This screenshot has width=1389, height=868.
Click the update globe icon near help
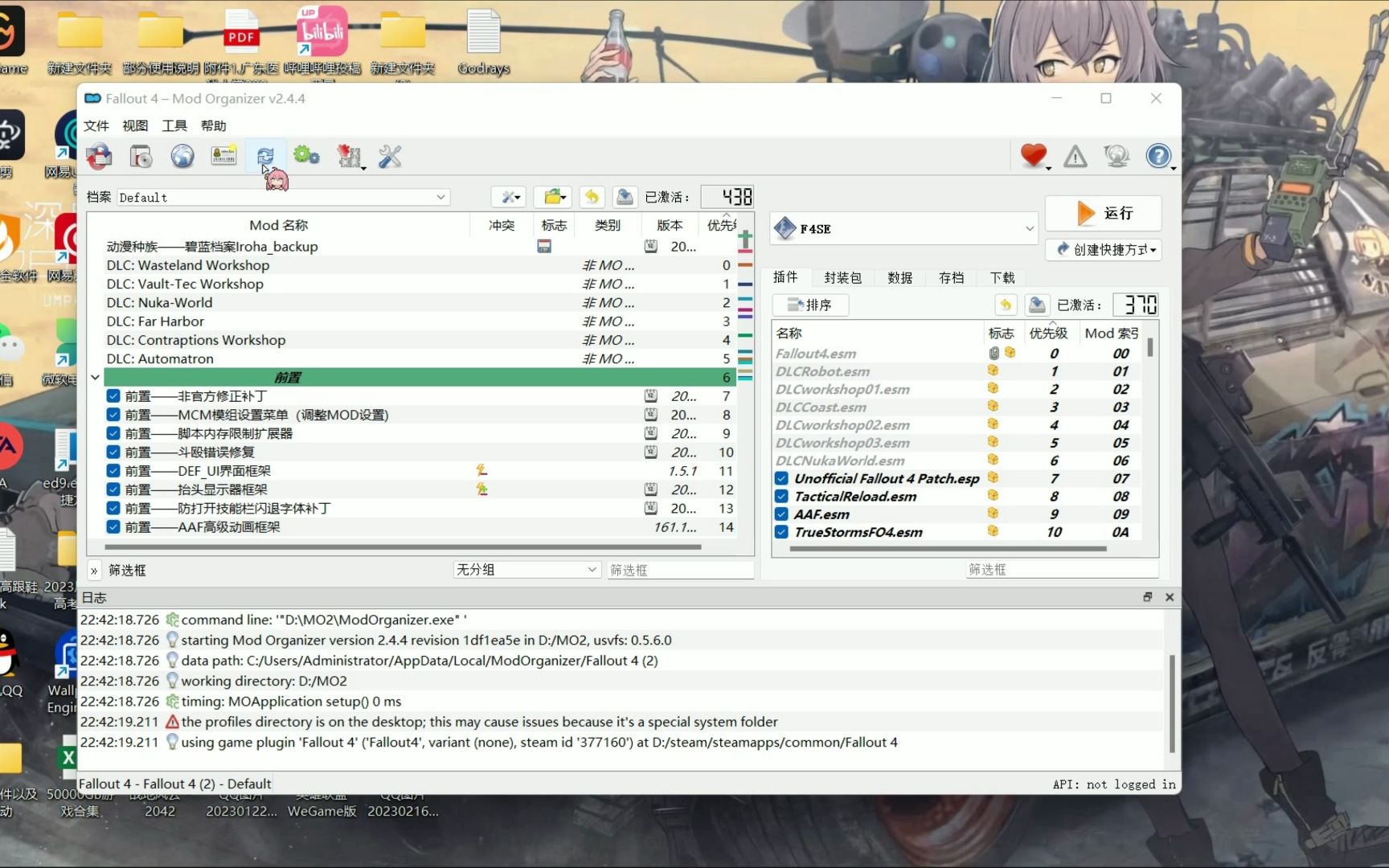coord(1117,156)
